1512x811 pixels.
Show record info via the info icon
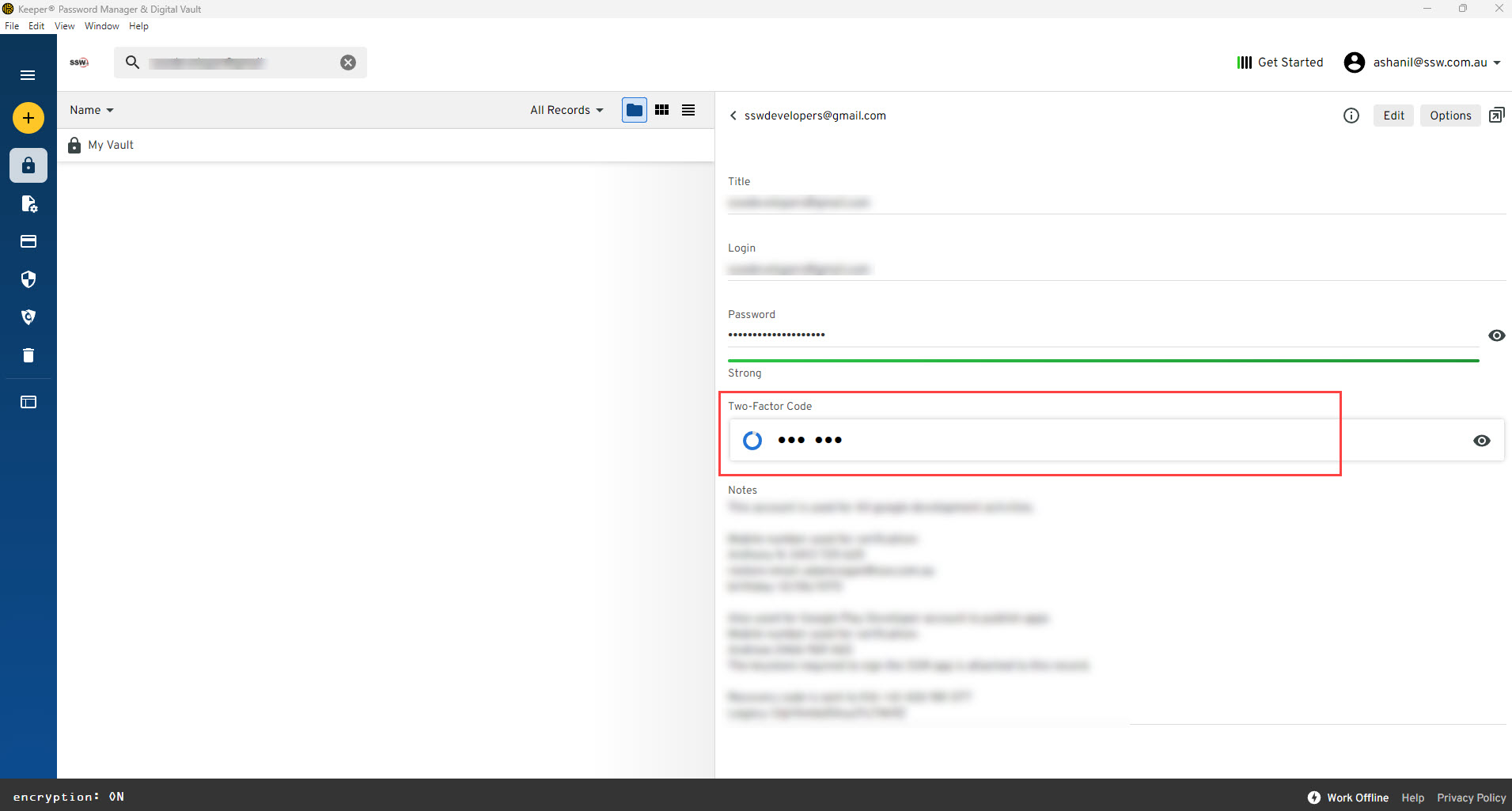coord(1351,116)
